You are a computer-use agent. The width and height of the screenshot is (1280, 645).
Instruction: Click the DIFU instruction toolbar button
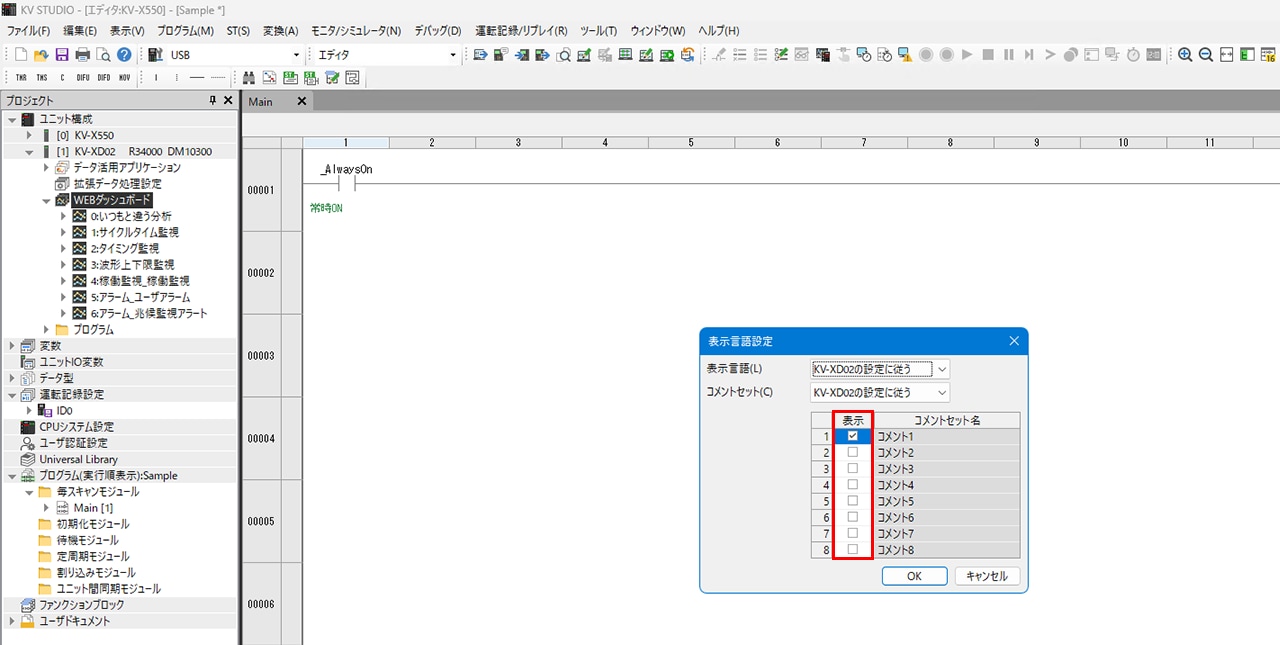click(83, 77)
